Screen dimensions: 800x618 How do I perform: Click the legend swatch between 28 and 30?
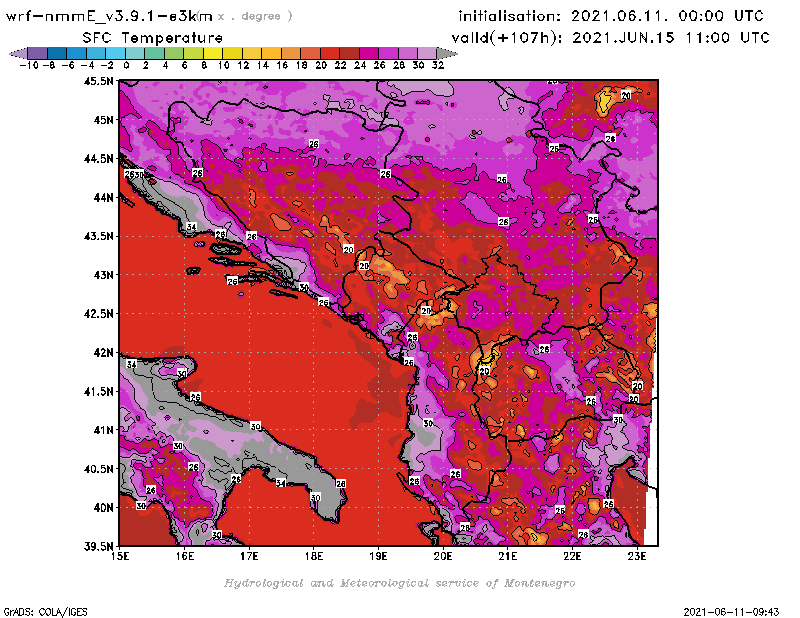coord(408,53)
